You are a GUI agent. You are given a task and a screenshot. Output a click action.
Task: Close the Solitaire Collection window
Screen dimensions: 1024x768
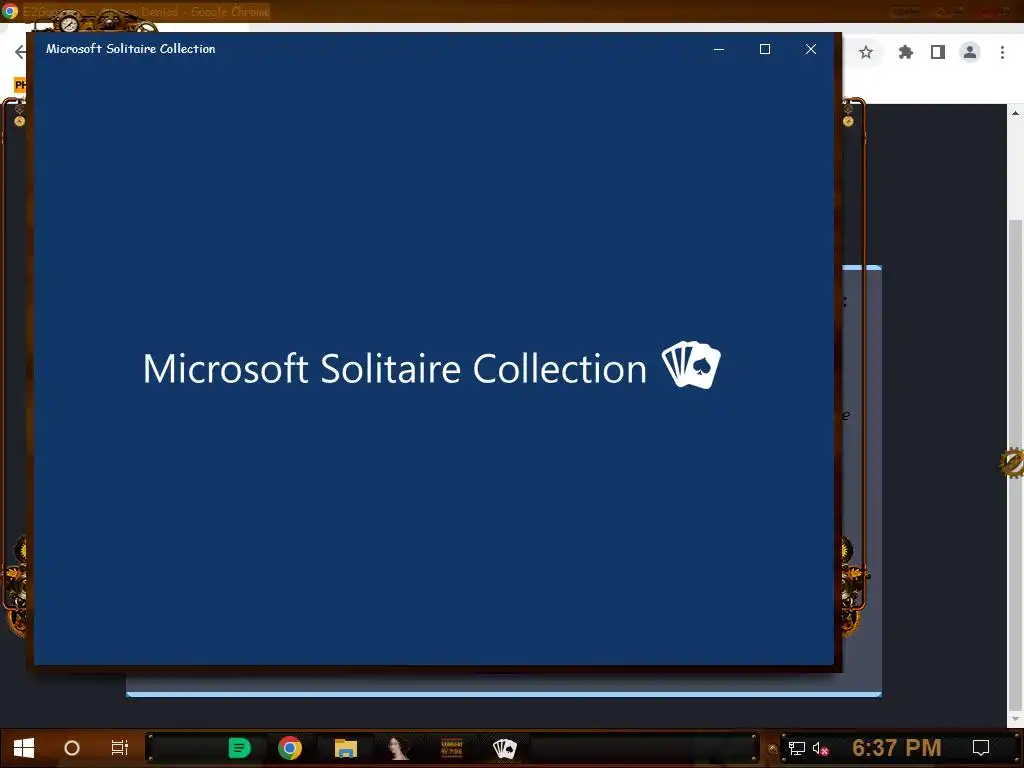[811, 49]
